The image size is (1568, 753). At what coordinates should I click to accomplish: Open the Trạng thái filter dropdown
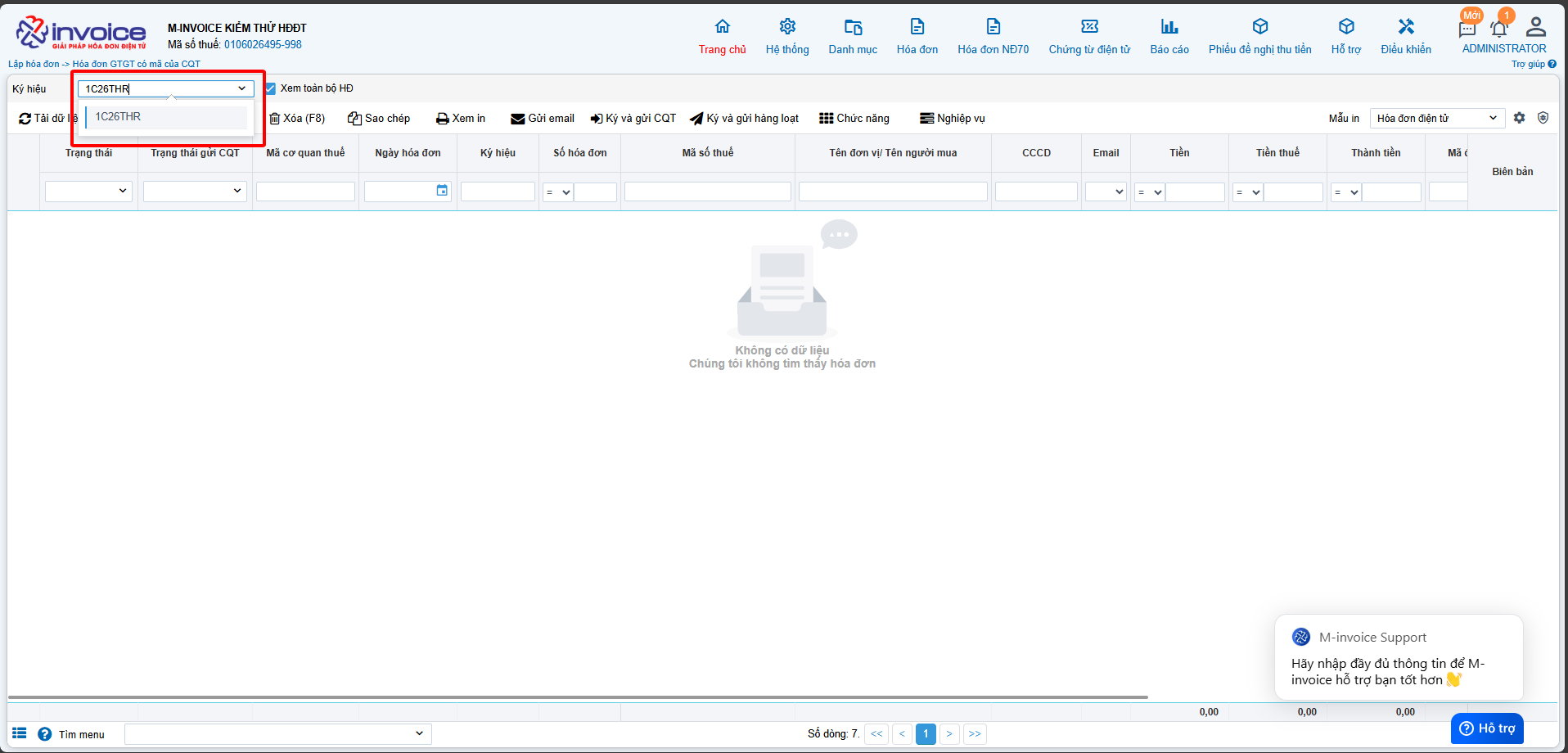(88, 192)
